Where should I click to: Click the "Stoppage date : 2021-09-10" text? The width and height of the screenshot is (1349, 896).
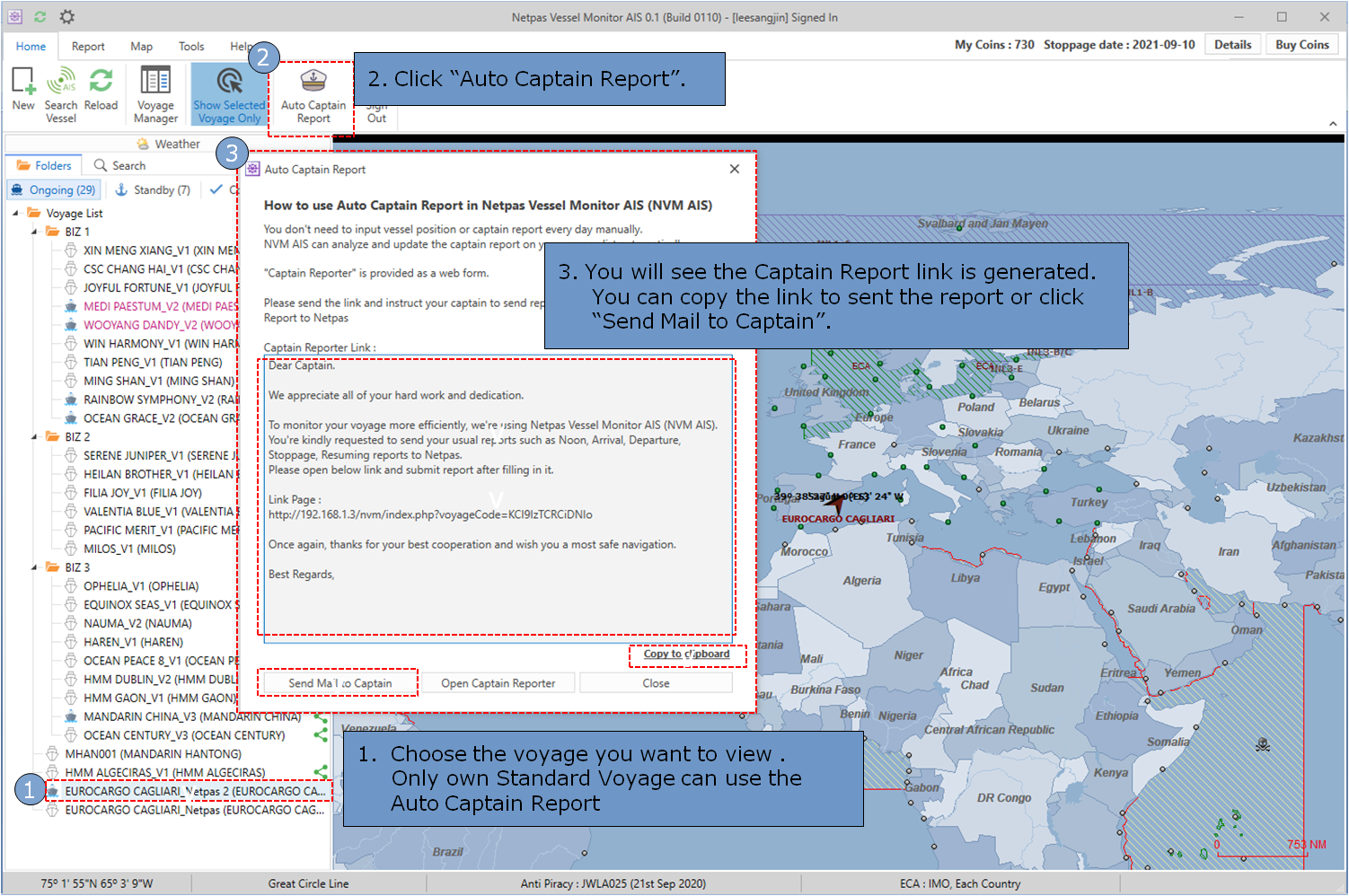click(1119, 45)
